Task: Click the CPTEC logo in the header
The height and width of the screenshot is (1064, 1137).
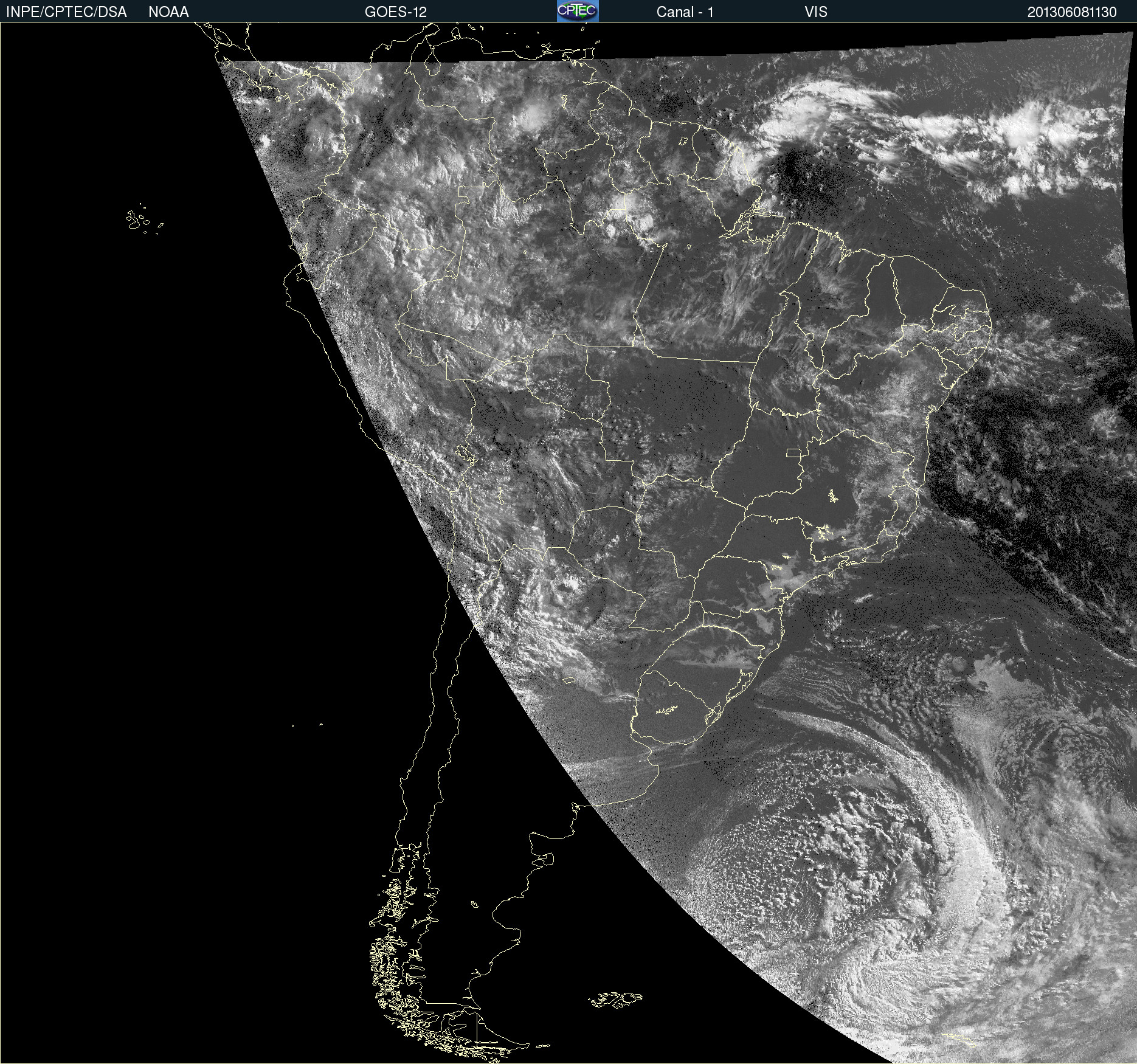Action: (578, 11)
